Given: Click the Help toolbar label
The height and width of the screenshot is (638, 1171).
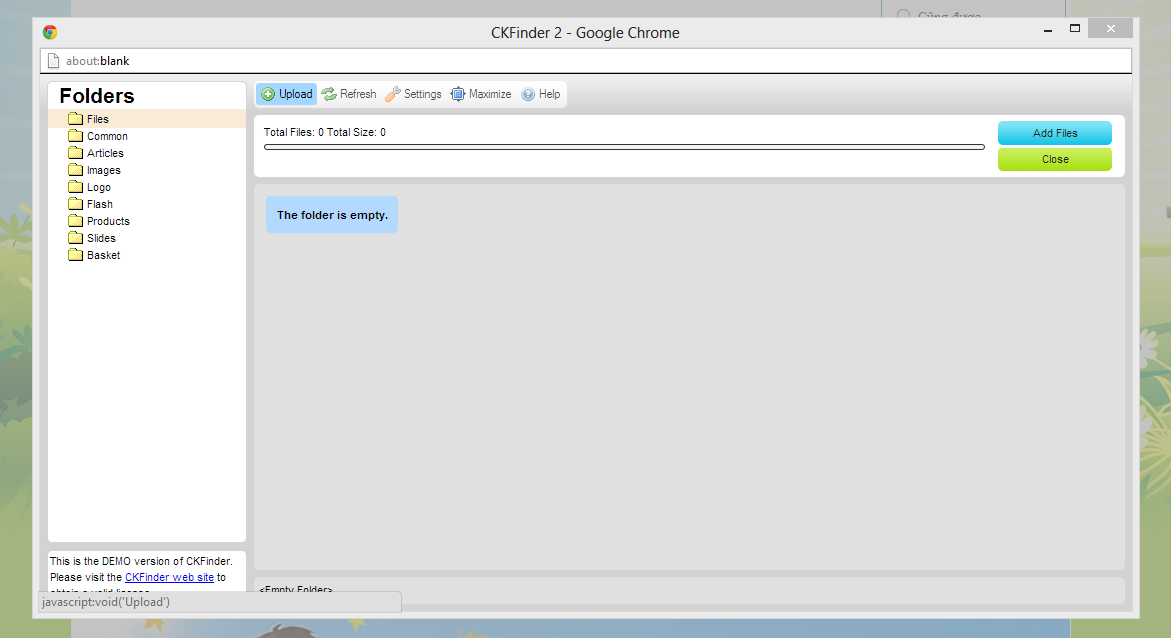Looking at the screenshot, I should point(550,94).
